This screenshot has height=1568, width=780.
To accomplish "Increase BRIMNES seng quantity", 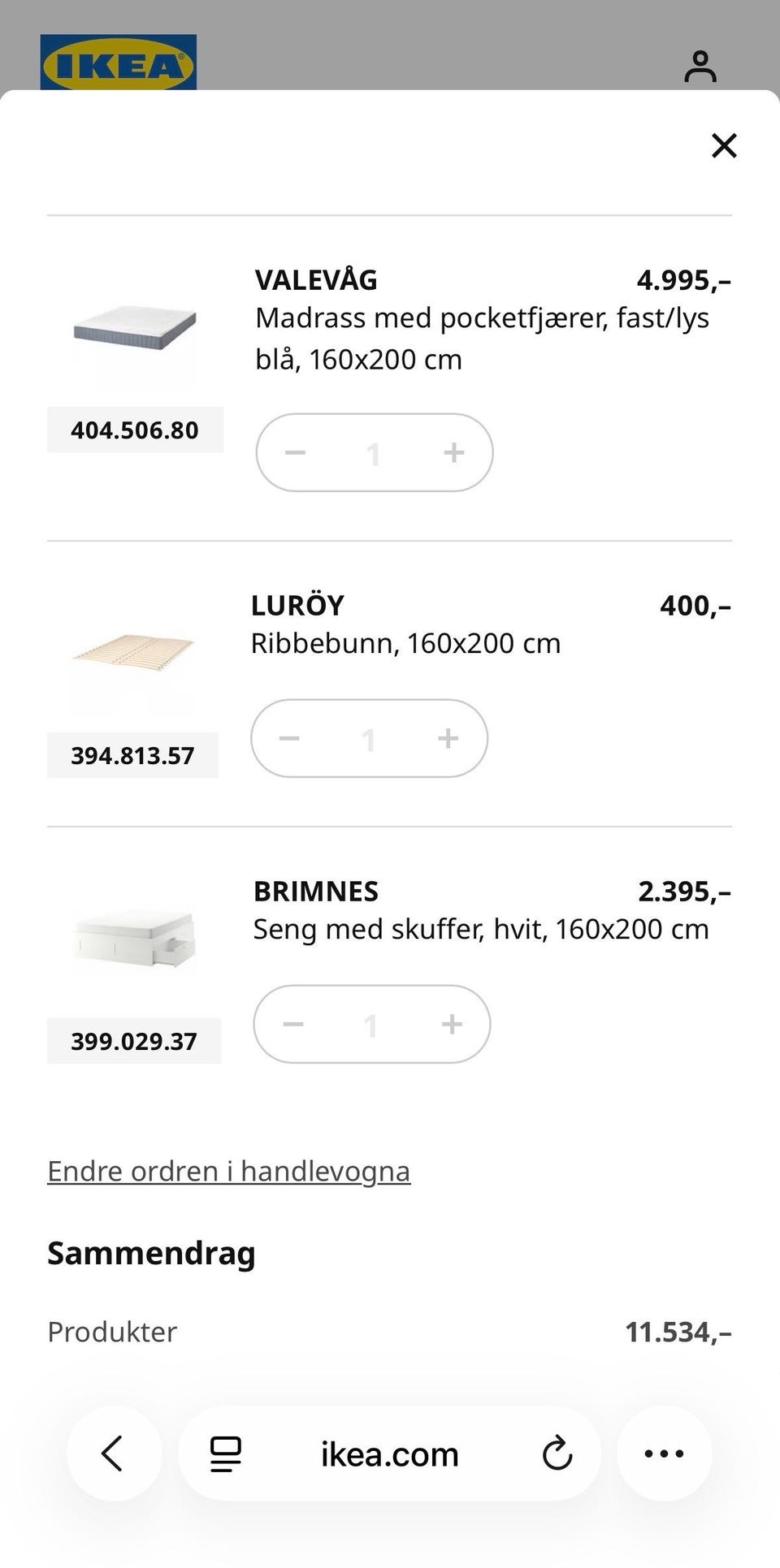I will pyautogui.click(x=452, y=1024).
